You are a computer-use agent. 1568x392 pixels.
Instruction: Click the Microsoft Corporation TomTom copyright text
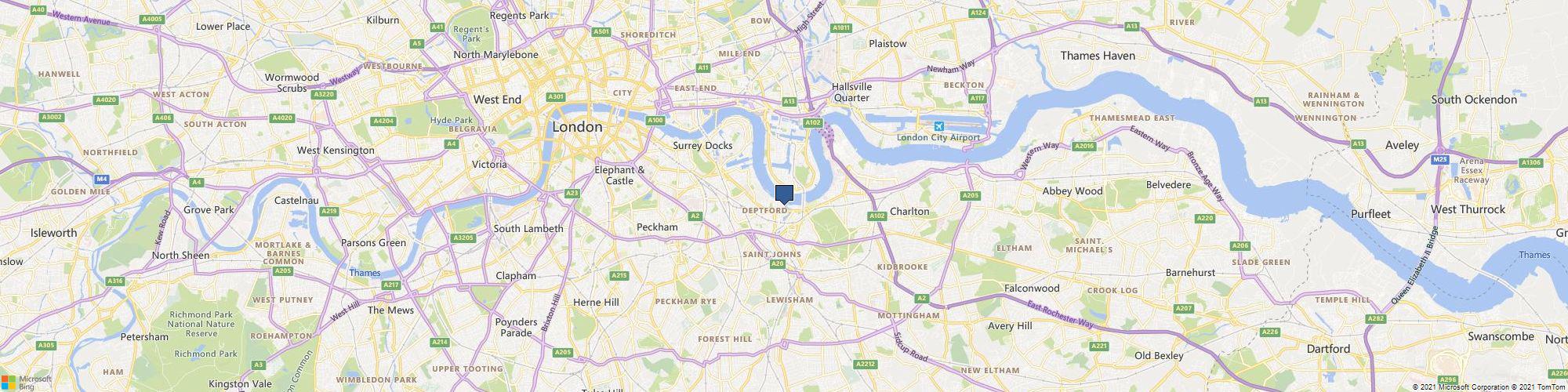[1487, 387]
